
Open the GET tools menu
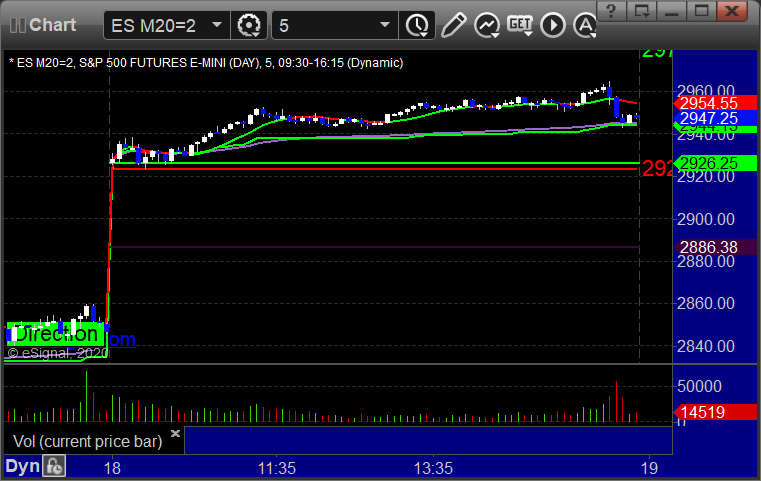point(520,25)
